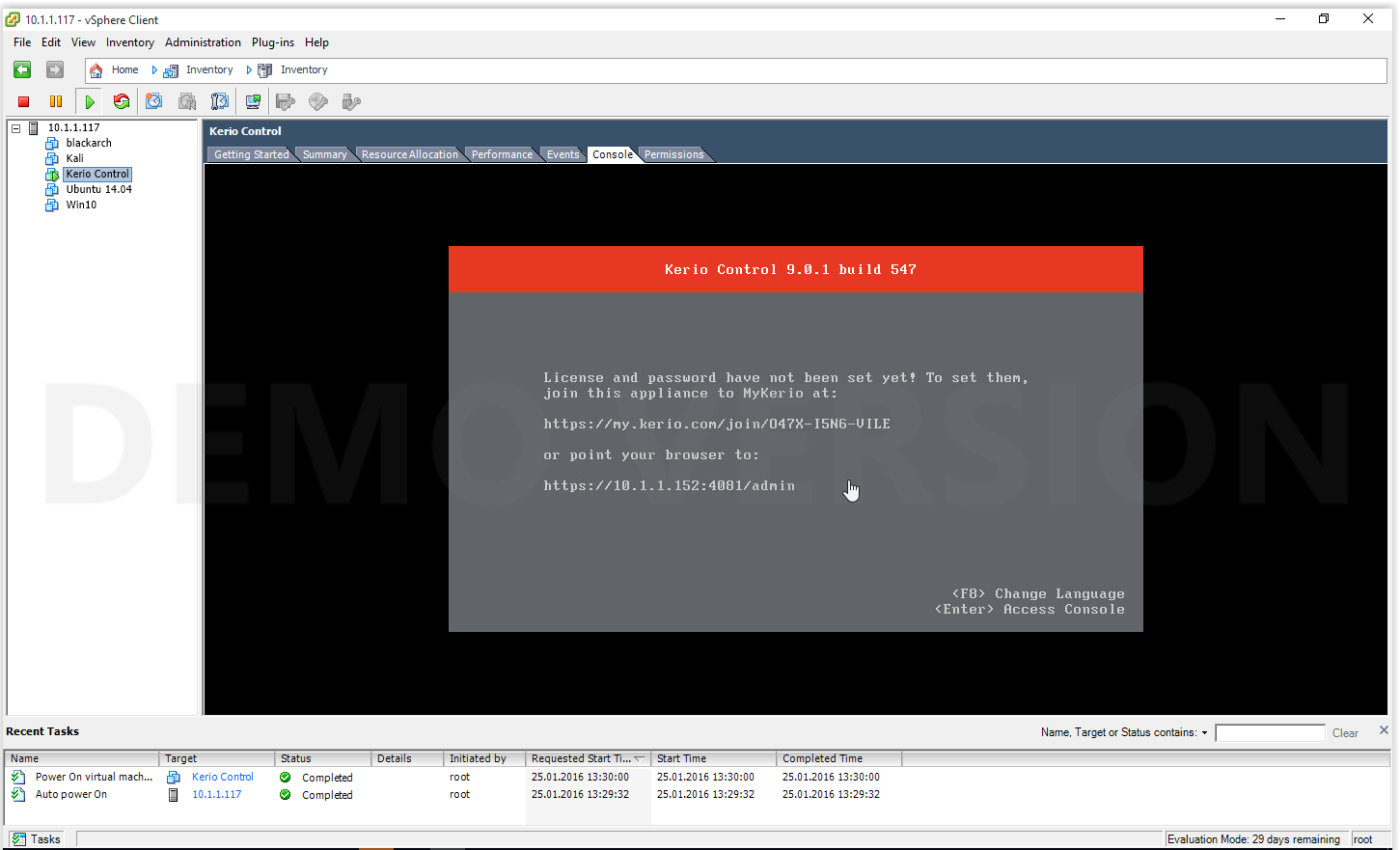The width and height of the screenshot is (1400, 850).
Task: Select the blackarch virtual machine
Action: tap(89, 143)
